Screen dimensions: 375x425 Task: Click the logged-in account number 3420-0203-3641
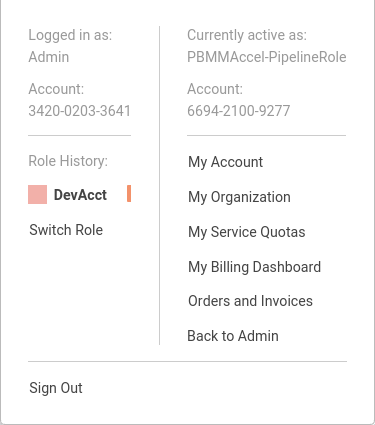point(79,111)
